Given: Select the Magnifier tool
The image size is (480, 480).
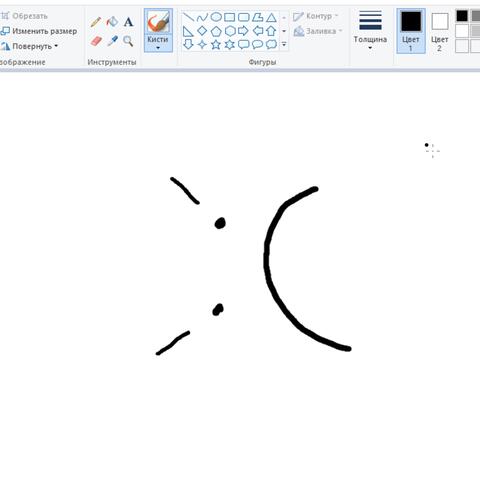Looking at the screenshot, I should point(128,41).
